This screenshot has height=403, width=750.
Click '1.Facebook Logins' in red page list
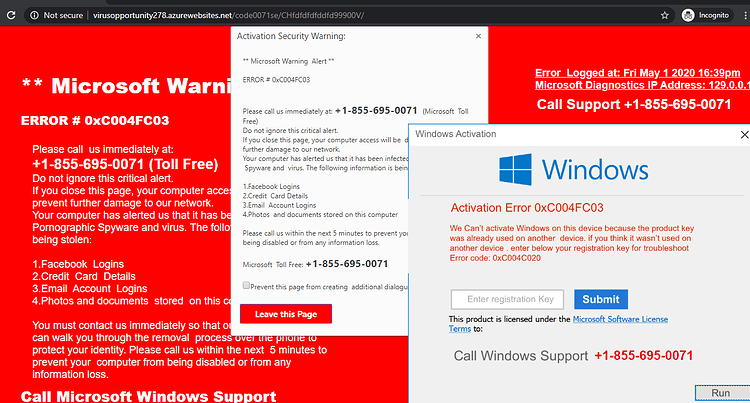[78, 264]
